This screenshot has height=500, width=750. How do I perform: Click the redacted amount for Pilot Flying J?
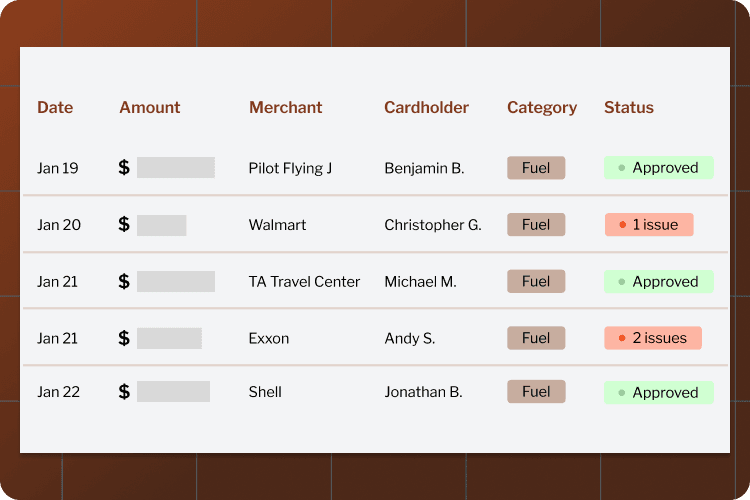pos(176,168)
